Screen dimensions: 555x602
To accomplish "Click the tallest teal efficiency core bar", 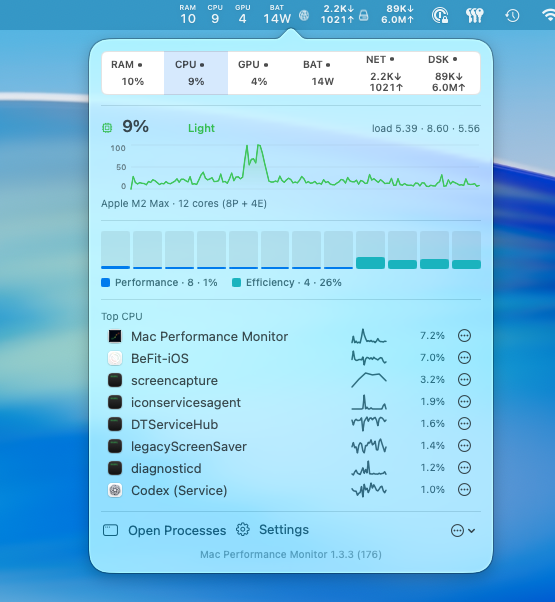I will (370, 263).
